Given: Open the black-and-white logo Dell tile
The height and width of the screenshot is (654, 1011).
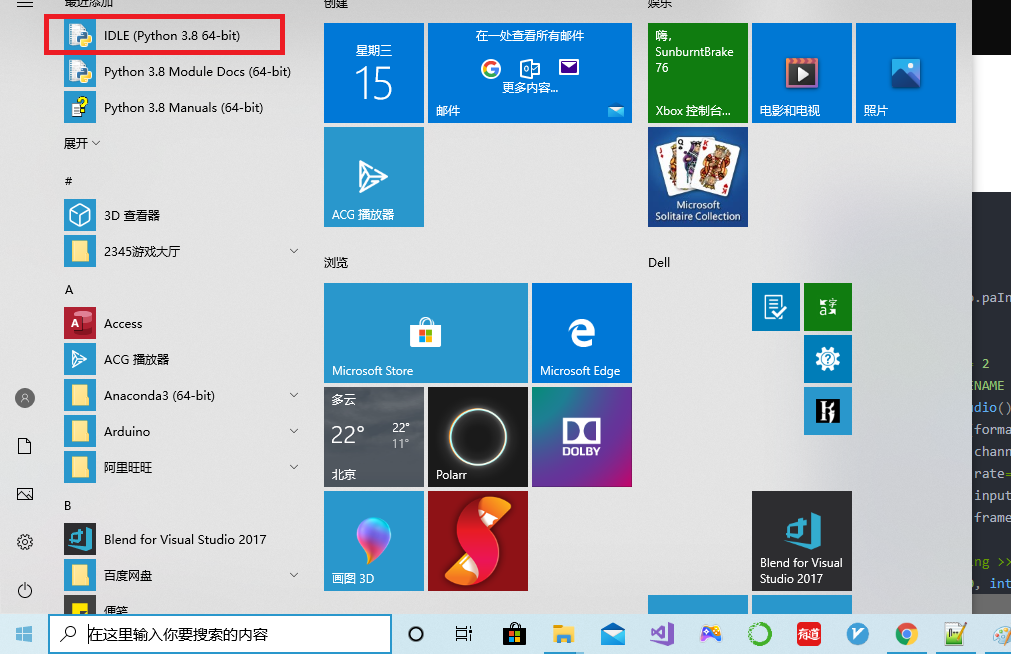Looking at the screenshot, I should (828, 411).
